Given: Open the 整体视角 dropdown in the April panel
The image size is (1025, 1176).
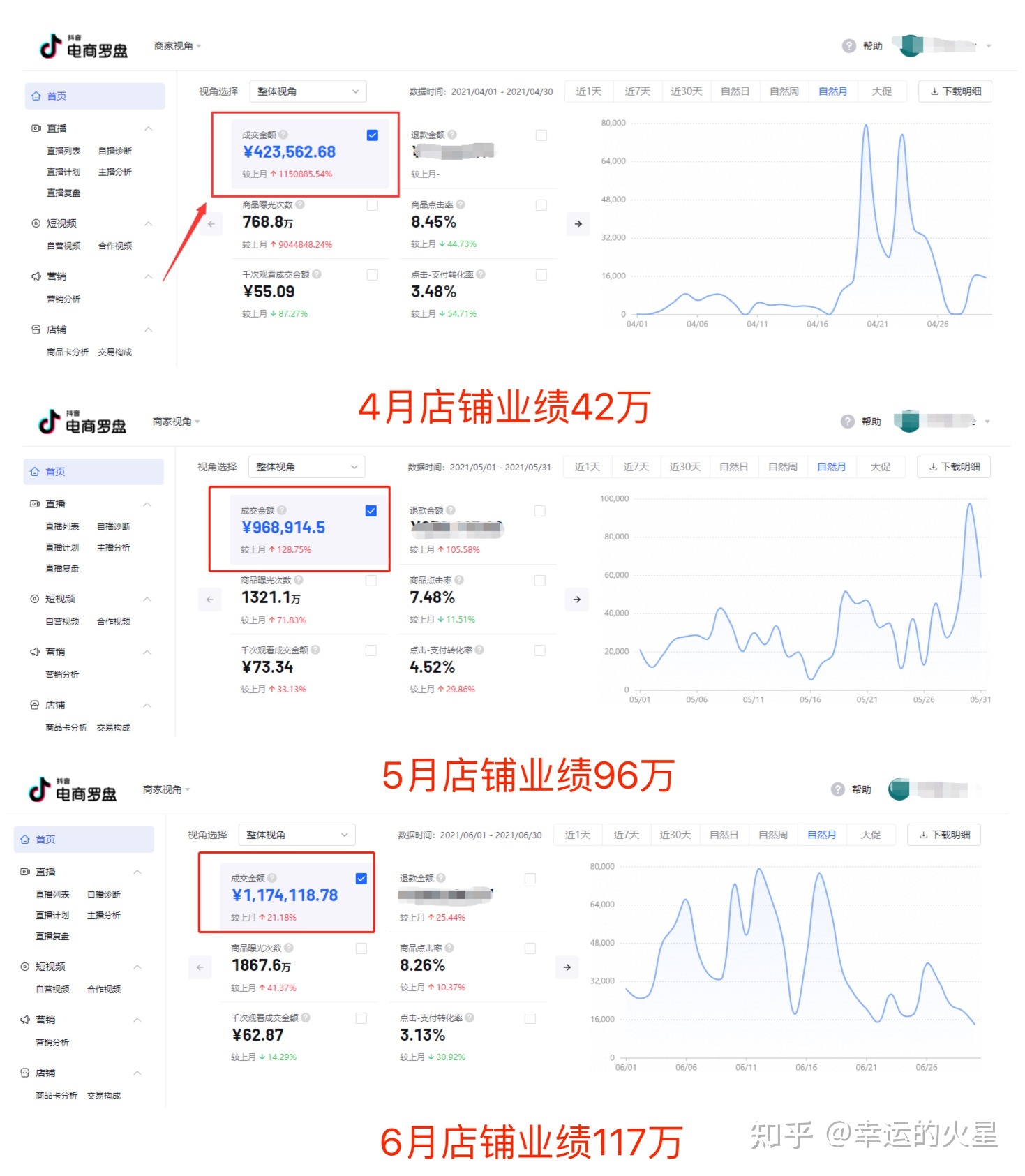Looking at the screenshot, I should click(308, 91).
